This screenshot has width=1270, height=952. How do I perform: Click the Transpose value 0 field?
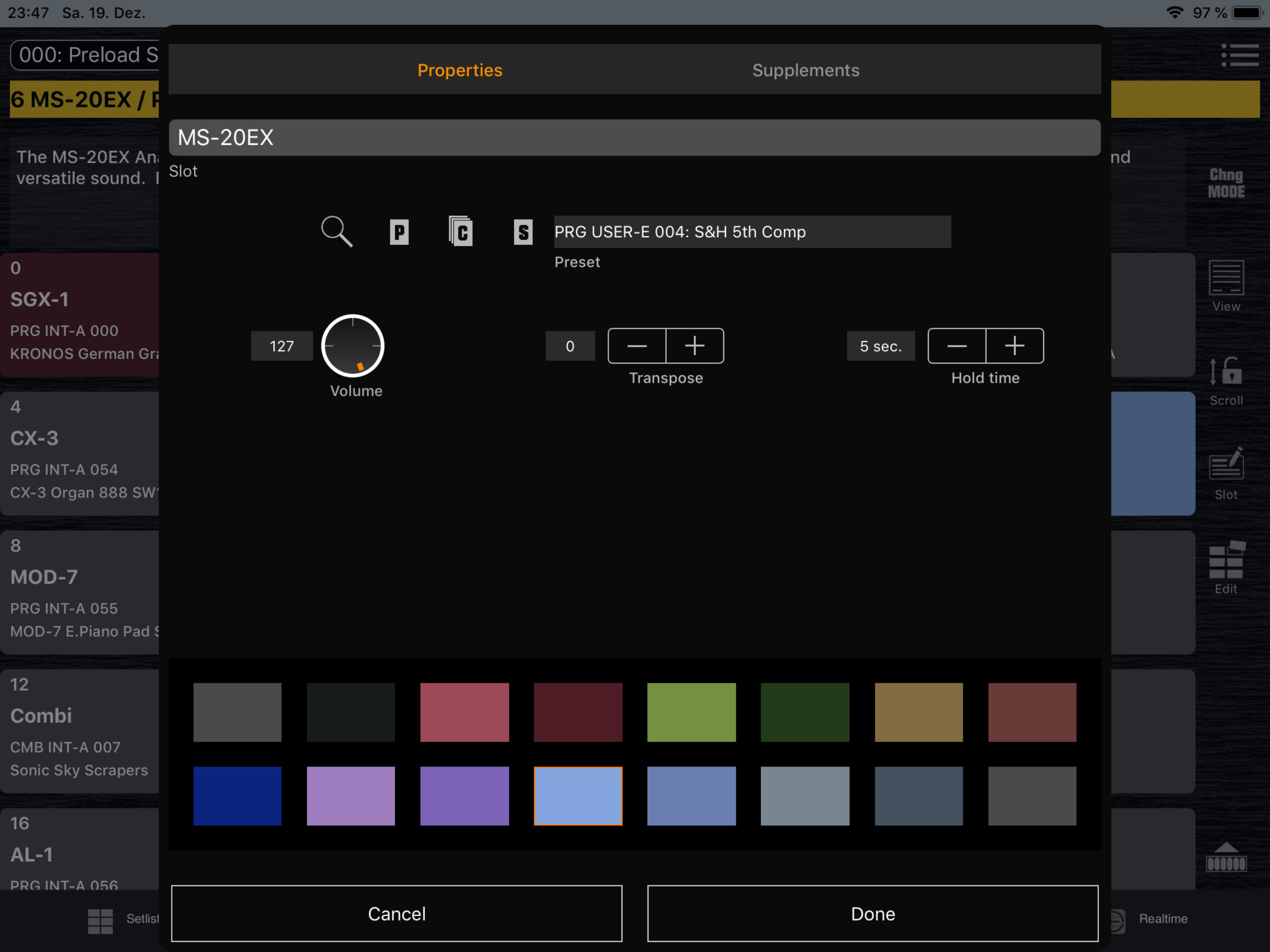point(570,346)
